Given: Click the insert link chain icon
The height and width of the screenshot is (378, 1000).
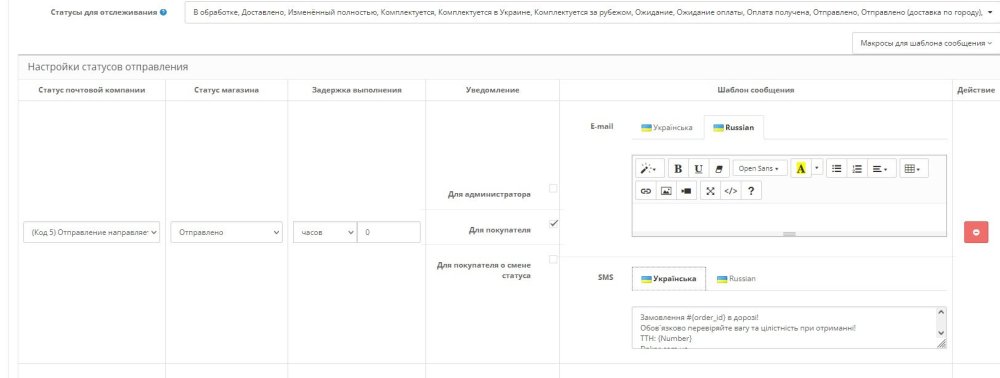Looking at the screenshot, I should 646,191.
